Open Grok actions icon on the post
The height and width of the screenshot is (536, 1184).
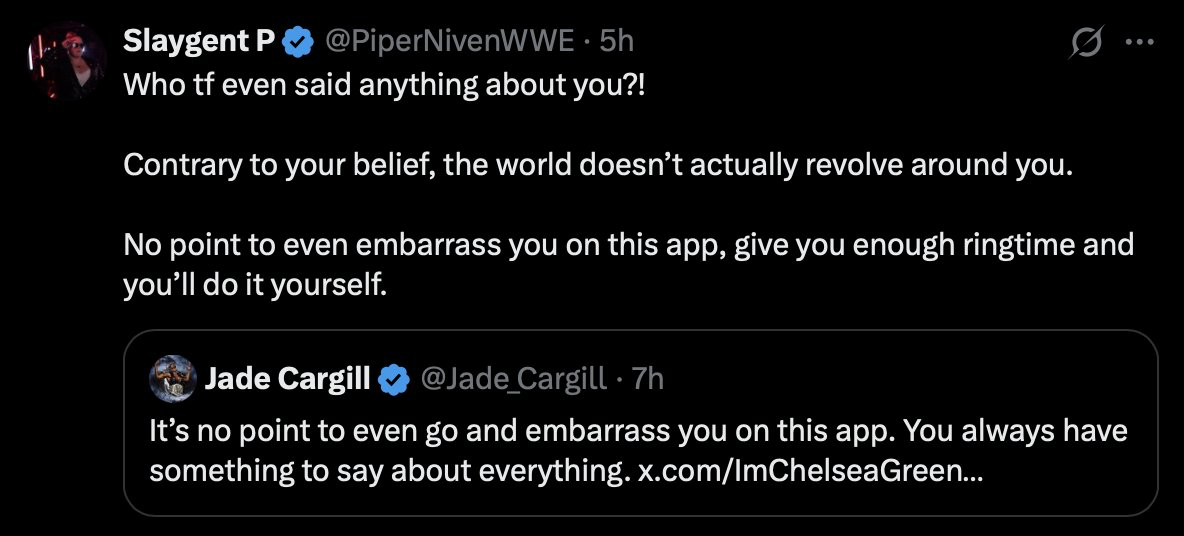point(1086,43)
